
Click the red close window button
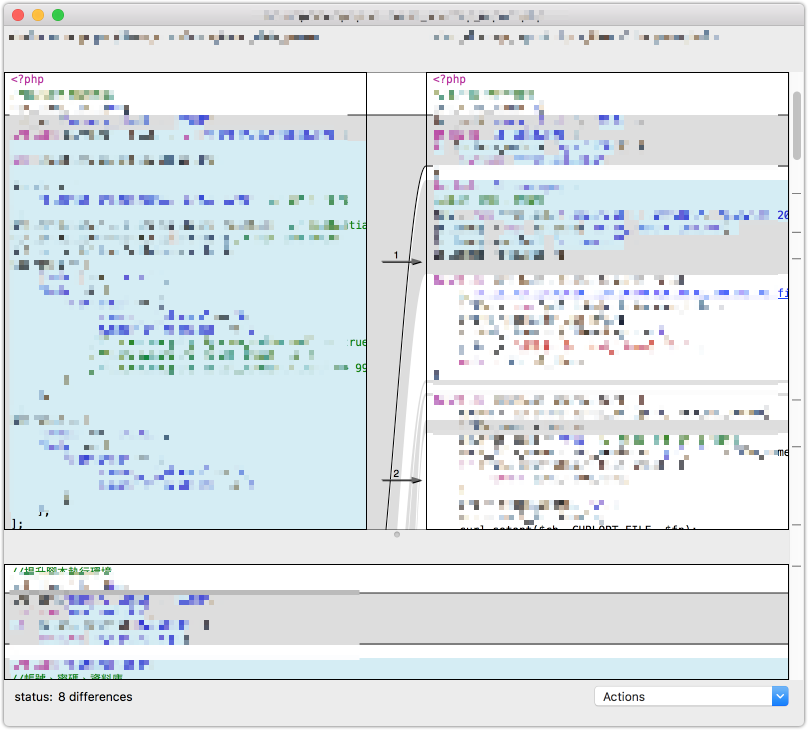[18, 15]
